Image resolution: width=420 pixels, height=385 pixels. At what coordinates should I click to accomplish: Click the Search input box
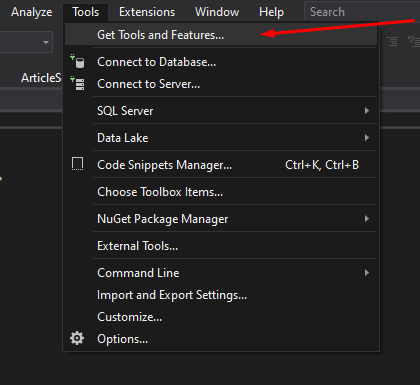point(362,12)
